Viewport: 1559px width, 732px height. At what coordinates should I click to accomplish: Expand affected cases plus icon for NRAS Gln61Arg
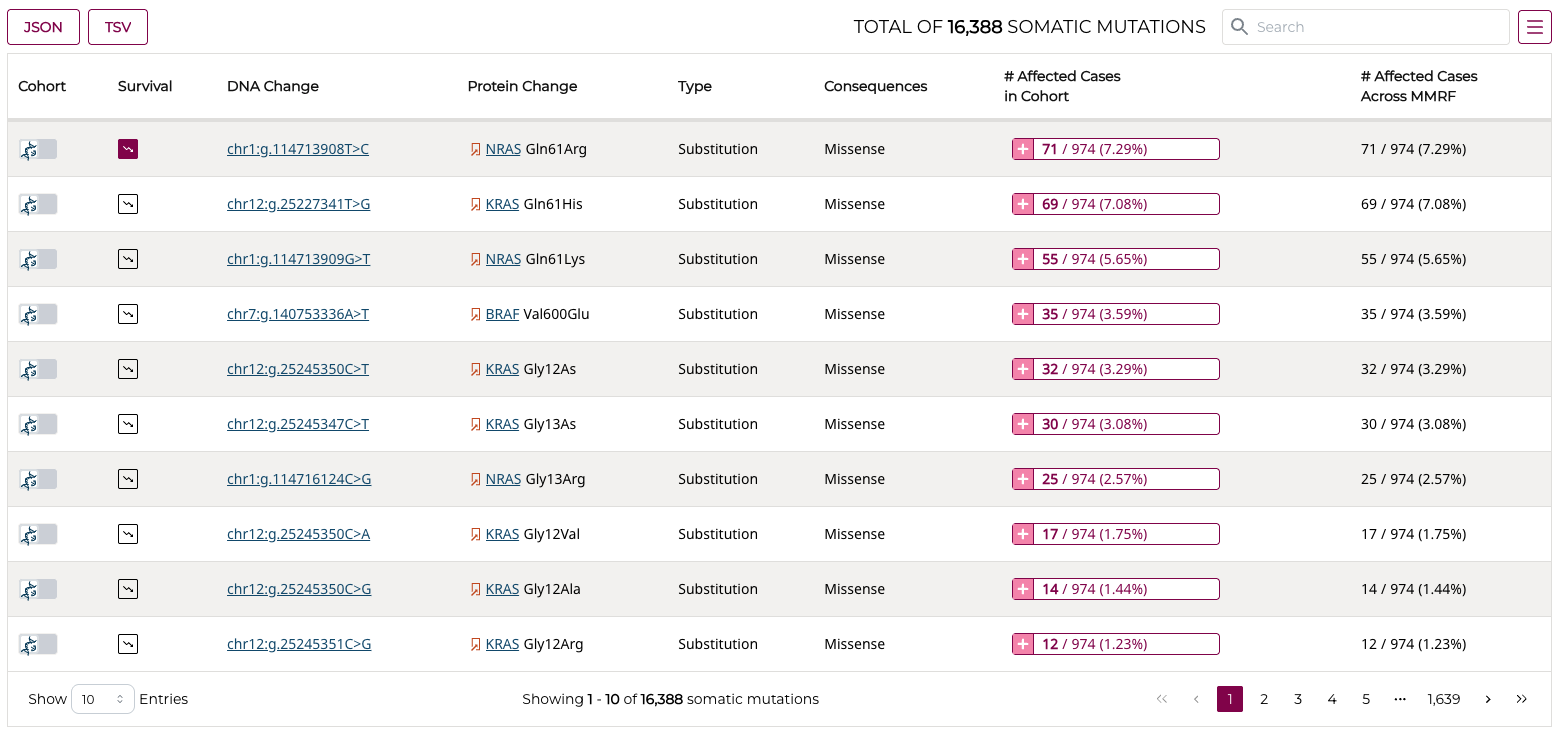(x=1022, y=148)
